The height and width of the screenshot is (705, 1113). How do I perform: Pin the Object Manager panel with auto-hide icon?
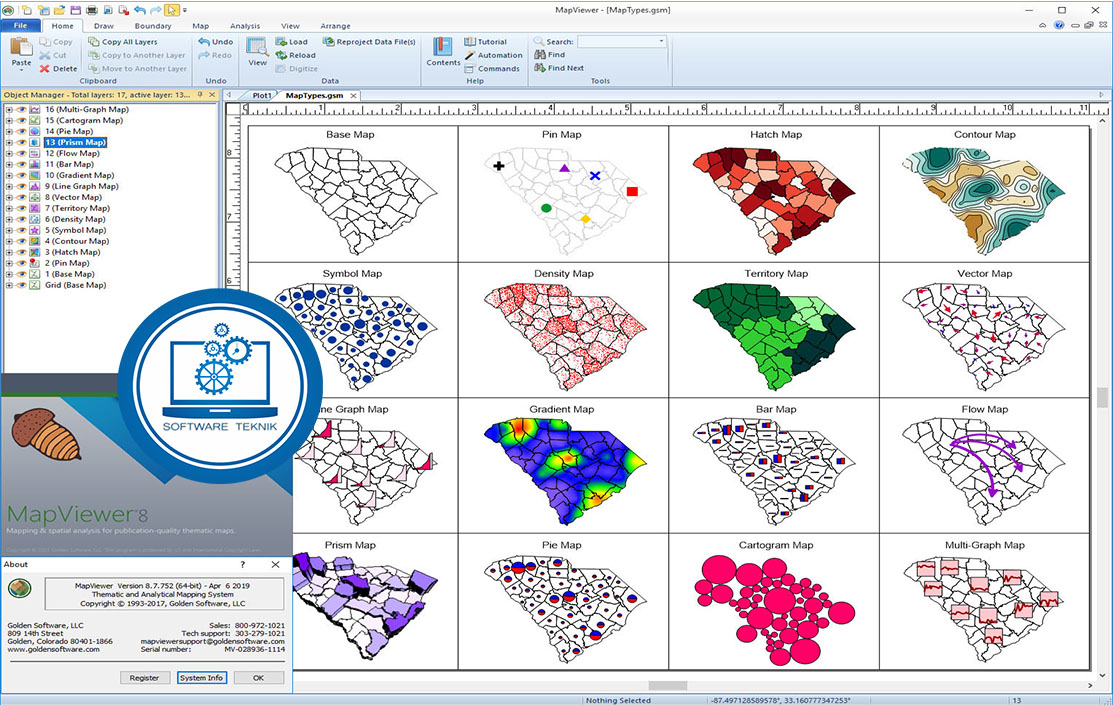[x=200, y=94]
